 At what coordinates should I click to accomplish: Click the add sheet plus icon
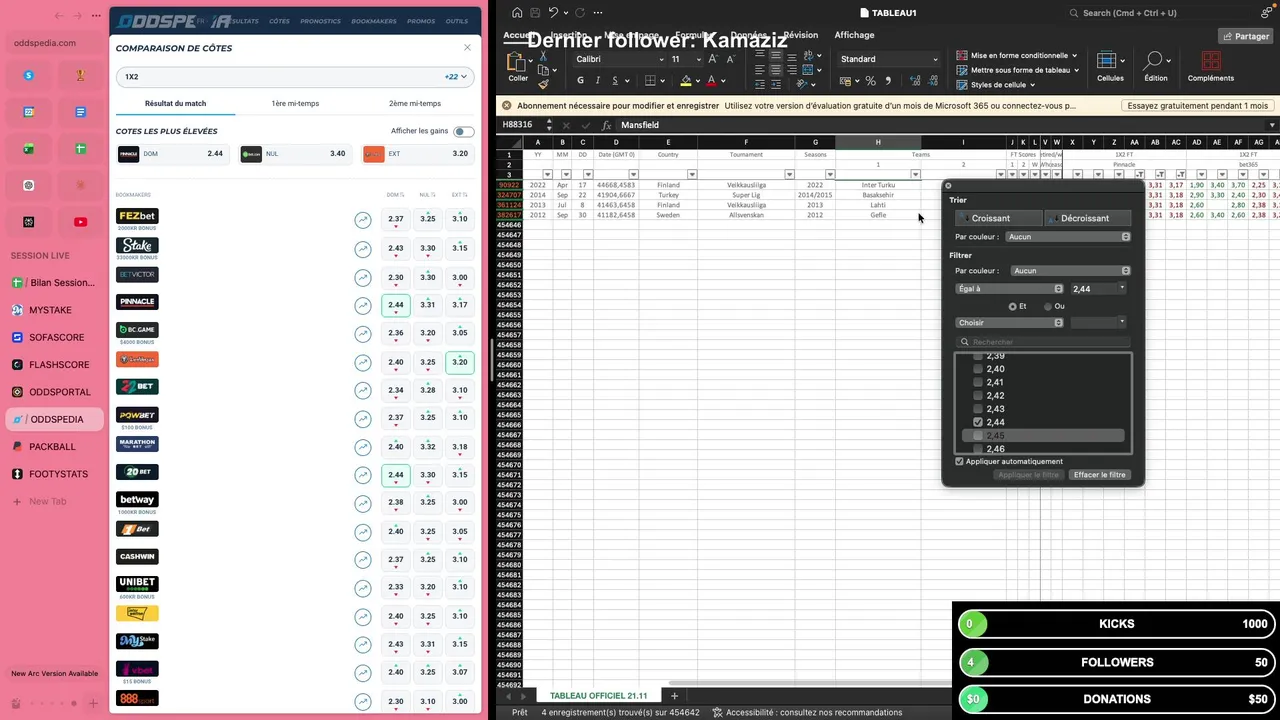674,696
